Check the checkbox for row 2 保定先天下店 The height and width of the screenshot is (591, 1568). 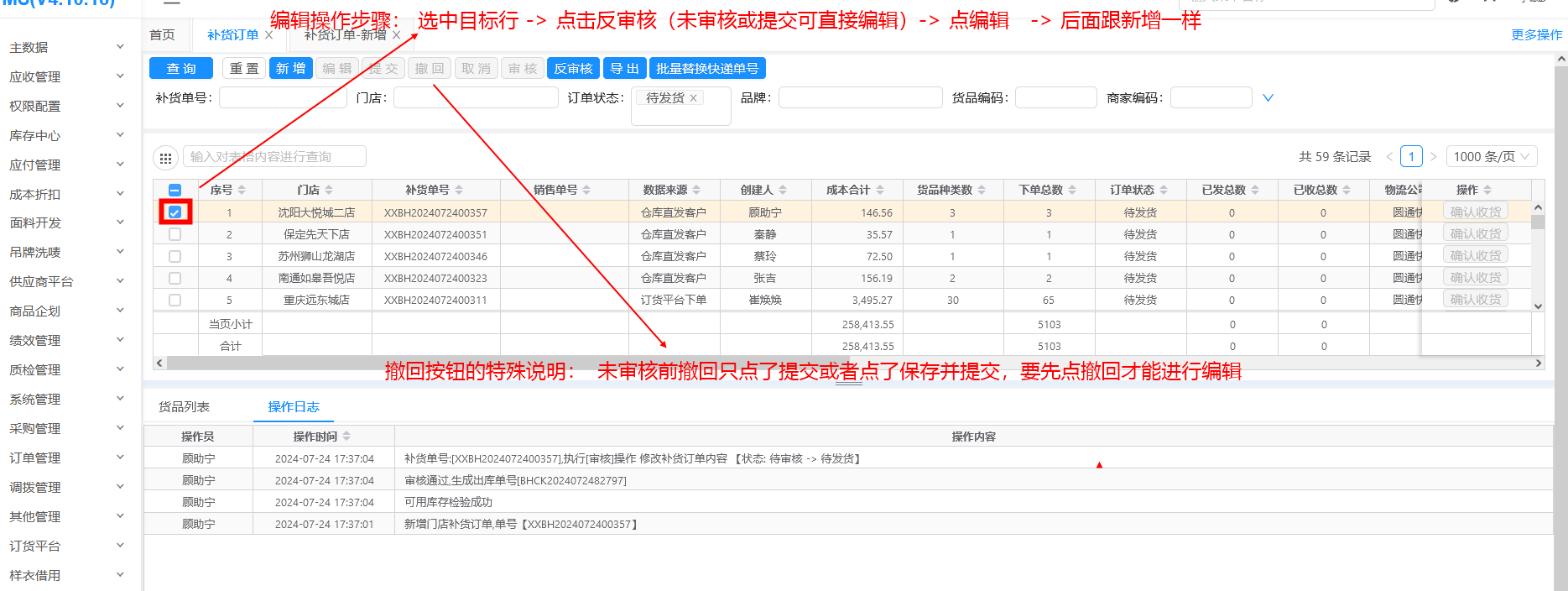[175, 234]
